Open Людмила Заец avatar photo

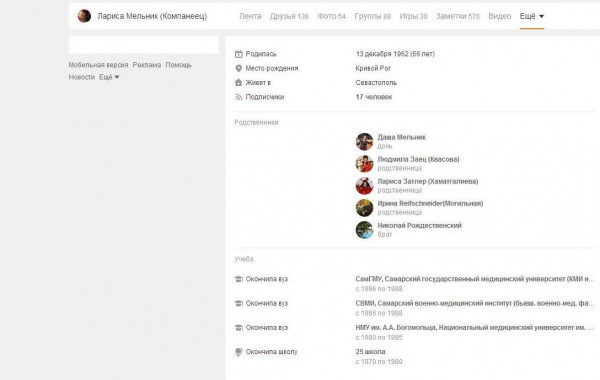point(364,164)
